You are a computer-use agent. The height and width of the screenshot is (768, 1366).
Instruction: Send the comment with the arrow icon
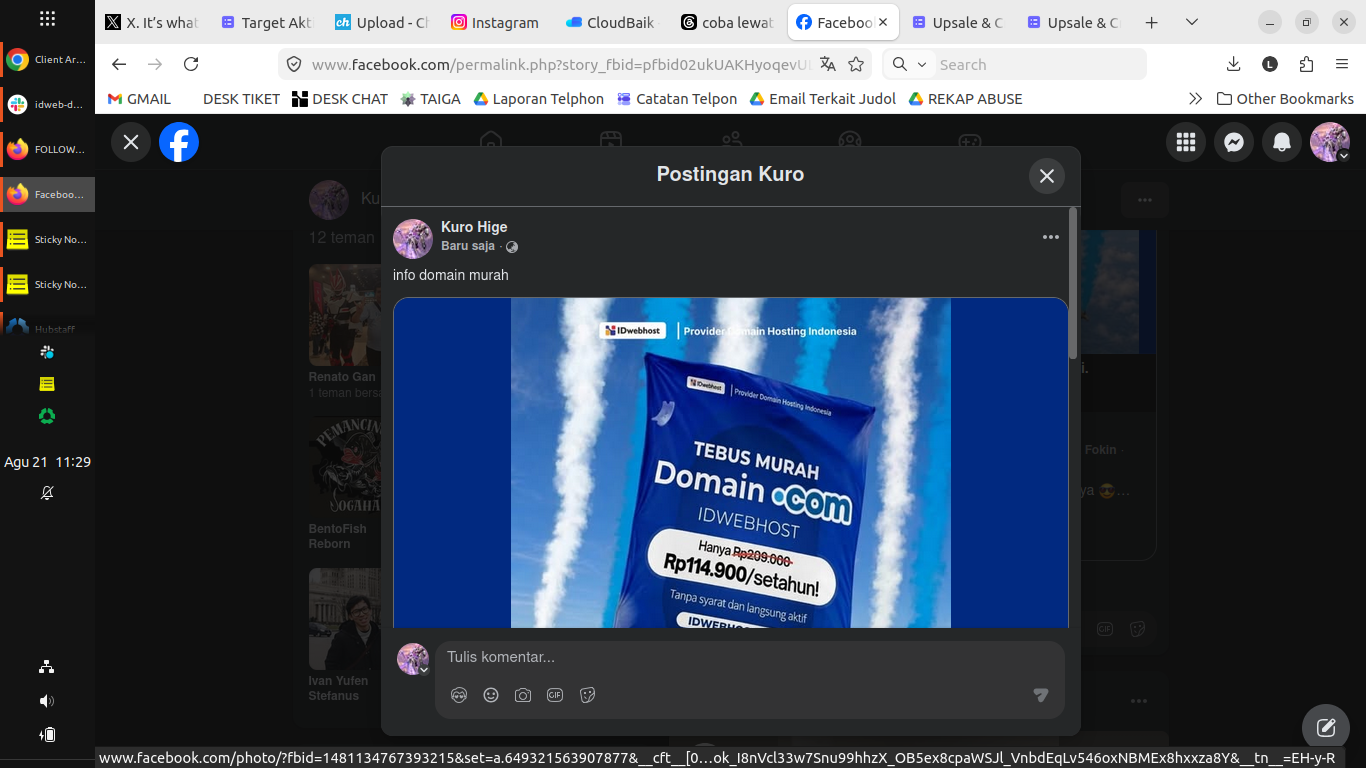(1041, 695)
